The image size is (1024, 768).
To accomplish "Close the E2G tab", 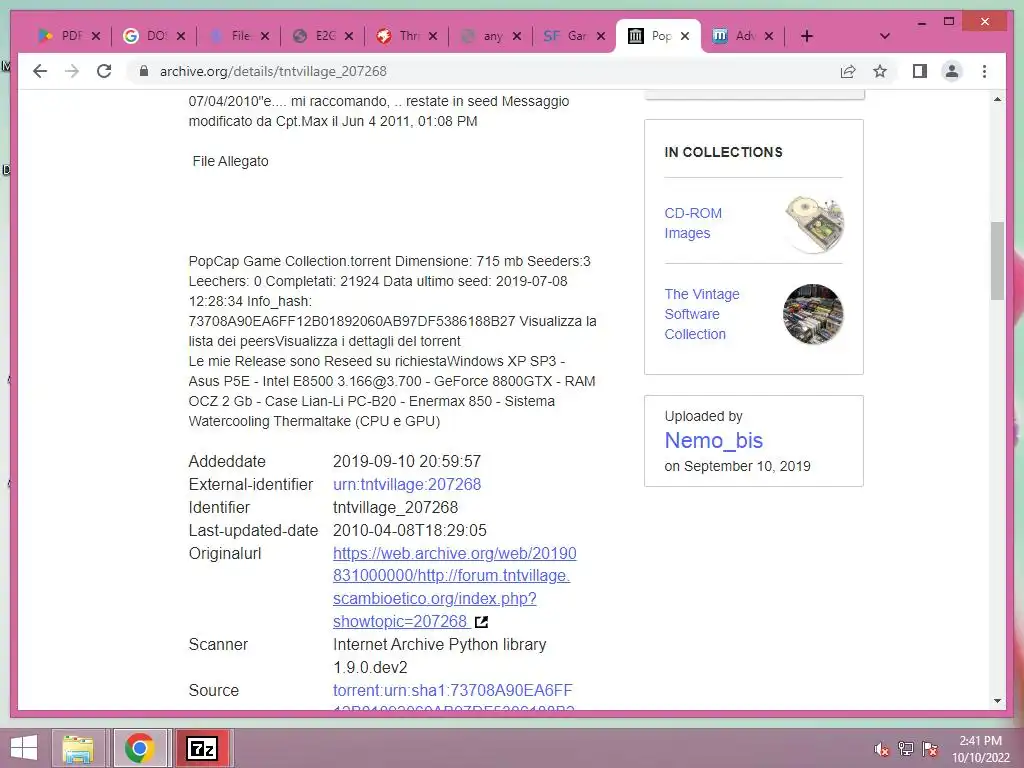I will tap(349, 36).
